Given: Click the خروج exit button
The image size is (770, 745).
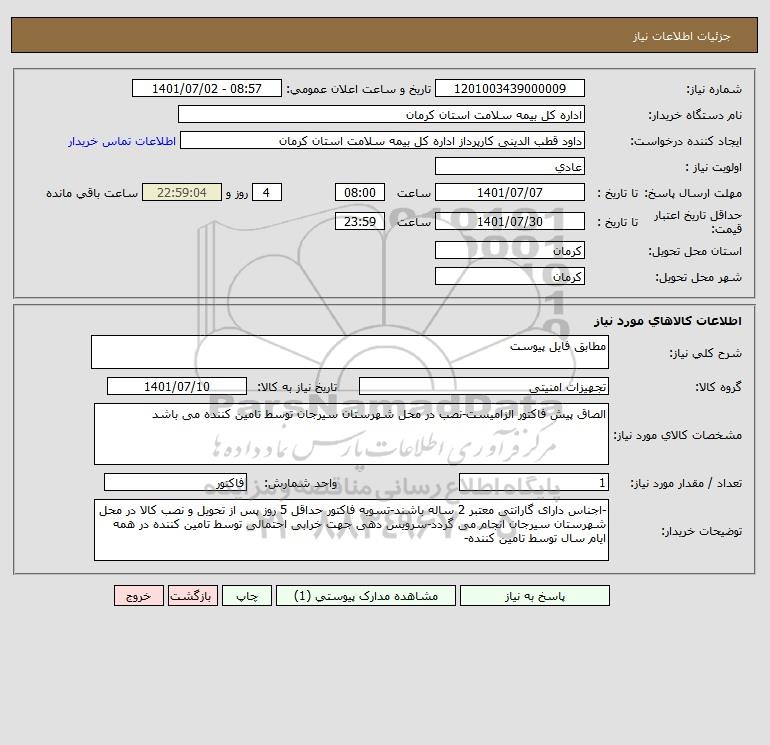Looking at the screenshot, I should [x=138, y=596].
